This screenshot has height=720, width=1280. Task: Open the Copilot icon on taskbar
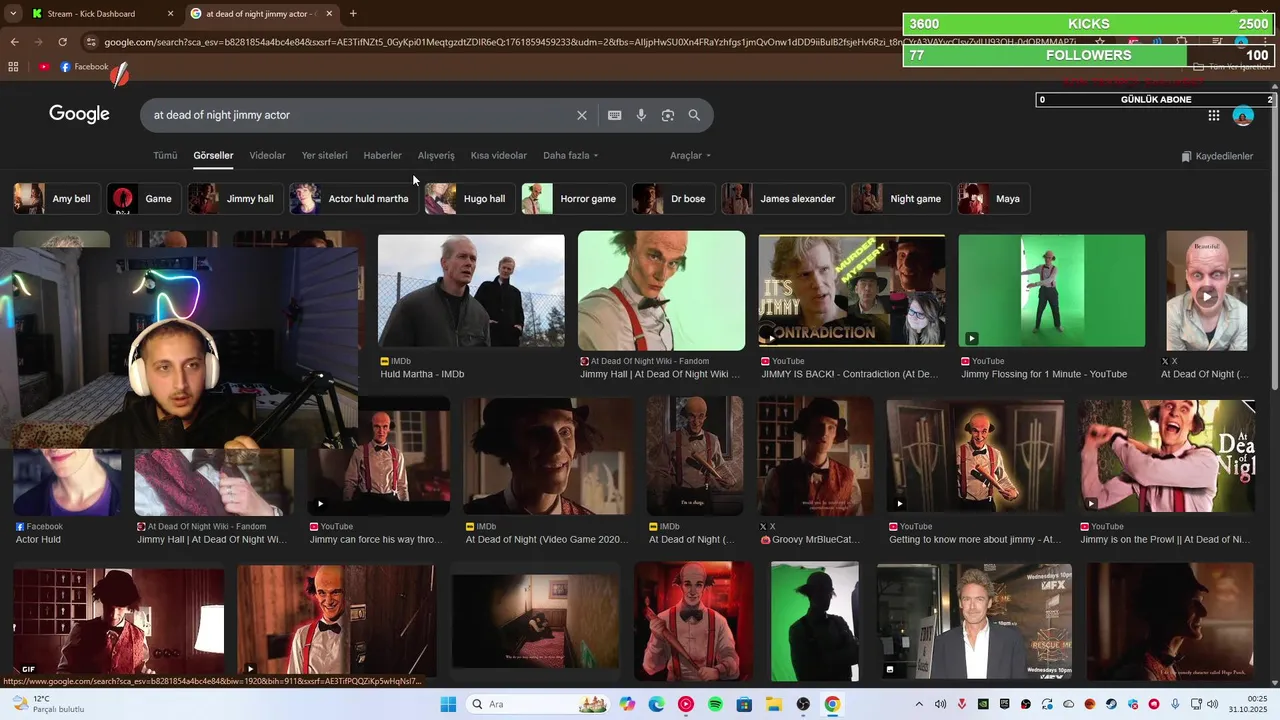tap(627, 704)
